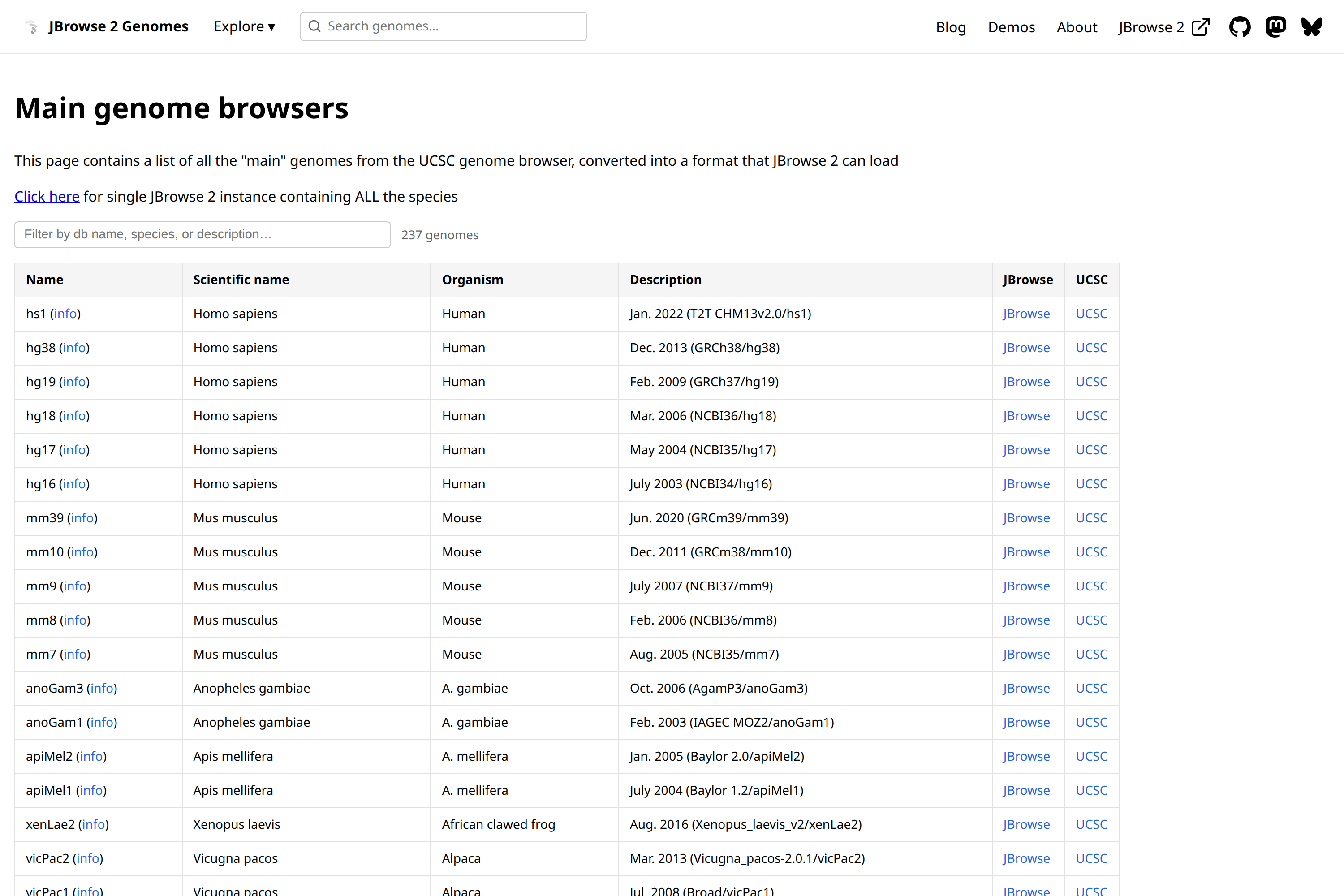The height and width of the screenshot is (896, 1344).
Task: Focus the Filter by db name field
Action: pyautogui.click(x=202, y=234)
